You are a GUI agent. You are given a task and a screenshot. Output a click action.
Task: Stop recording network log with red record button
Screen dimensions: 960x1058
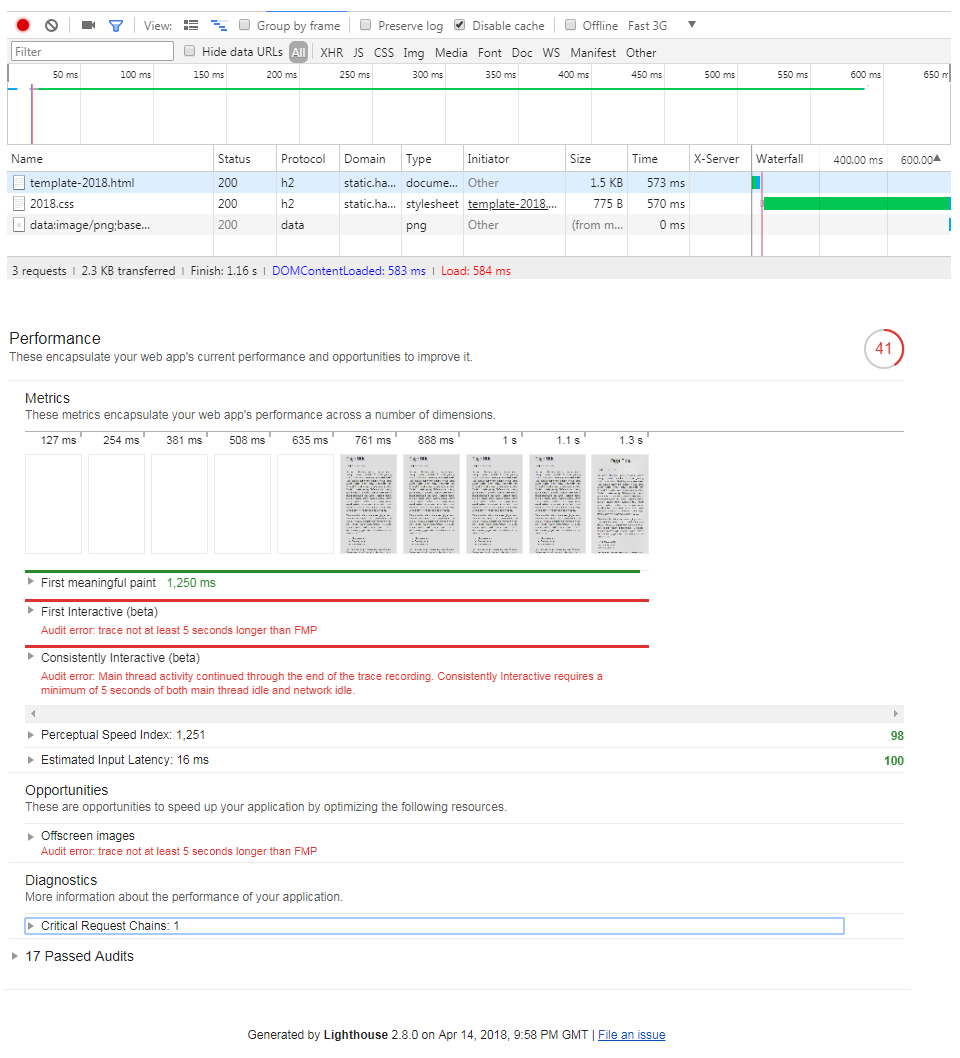[23, 25]
